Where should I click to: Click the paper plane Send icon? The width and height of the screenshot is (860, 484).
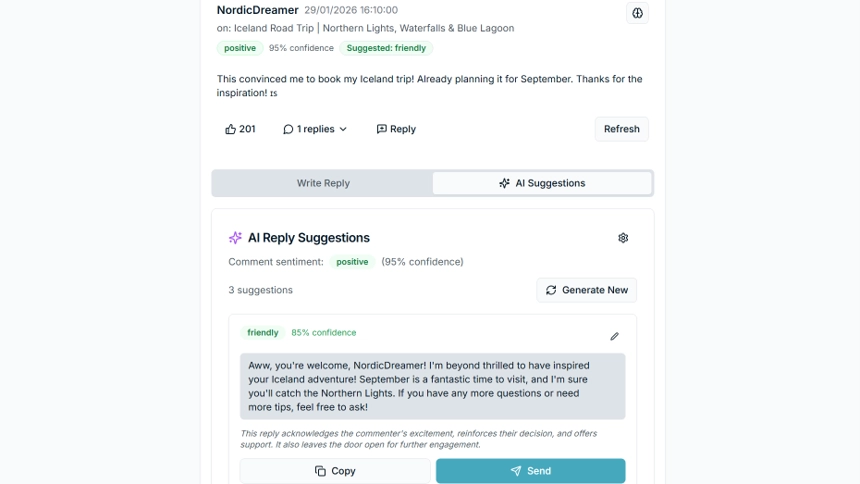(x=516, y=471)
